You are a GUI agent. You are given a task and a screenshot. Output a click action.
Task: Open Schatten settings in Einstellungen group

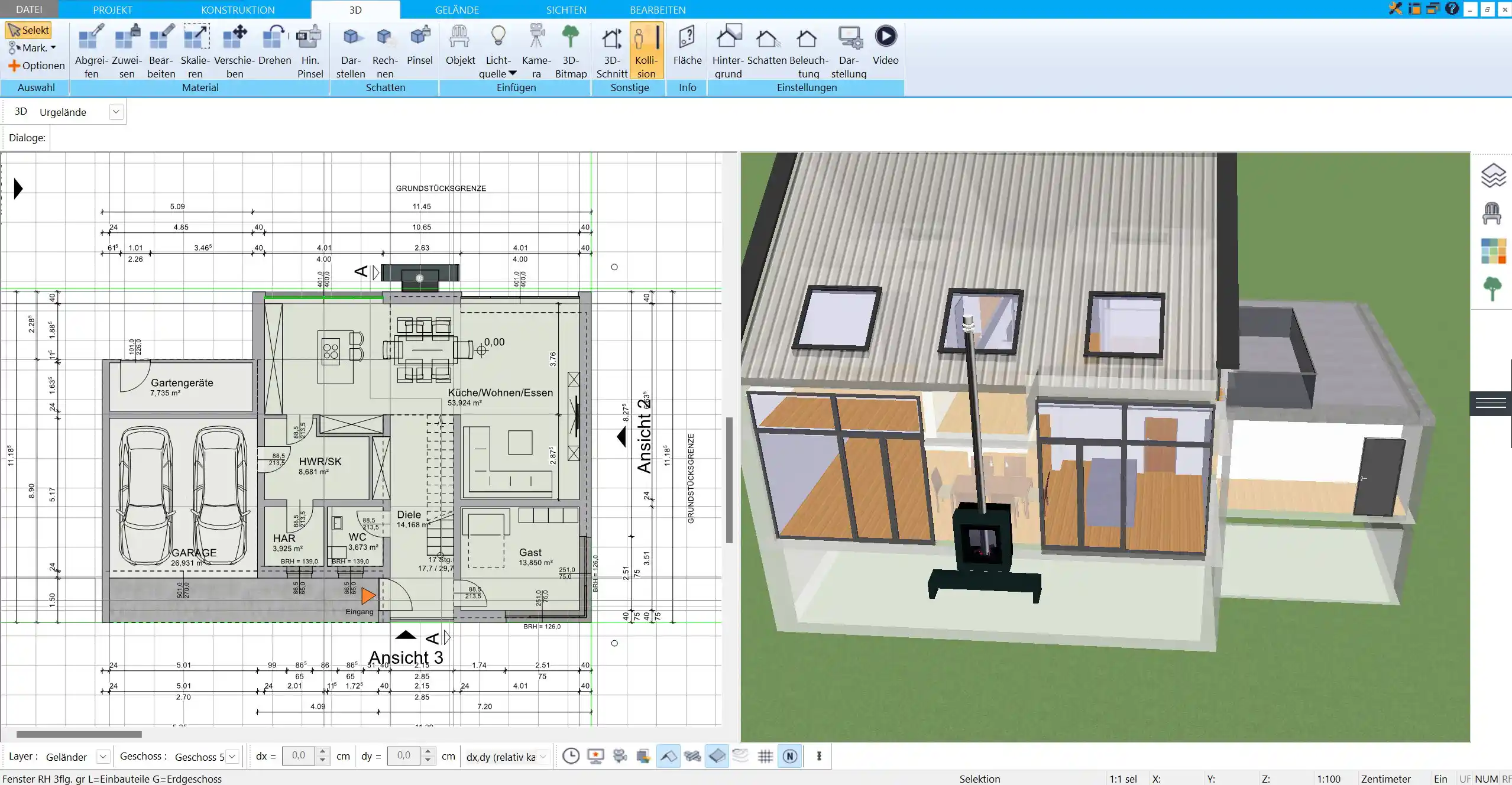tap(766, 45)
